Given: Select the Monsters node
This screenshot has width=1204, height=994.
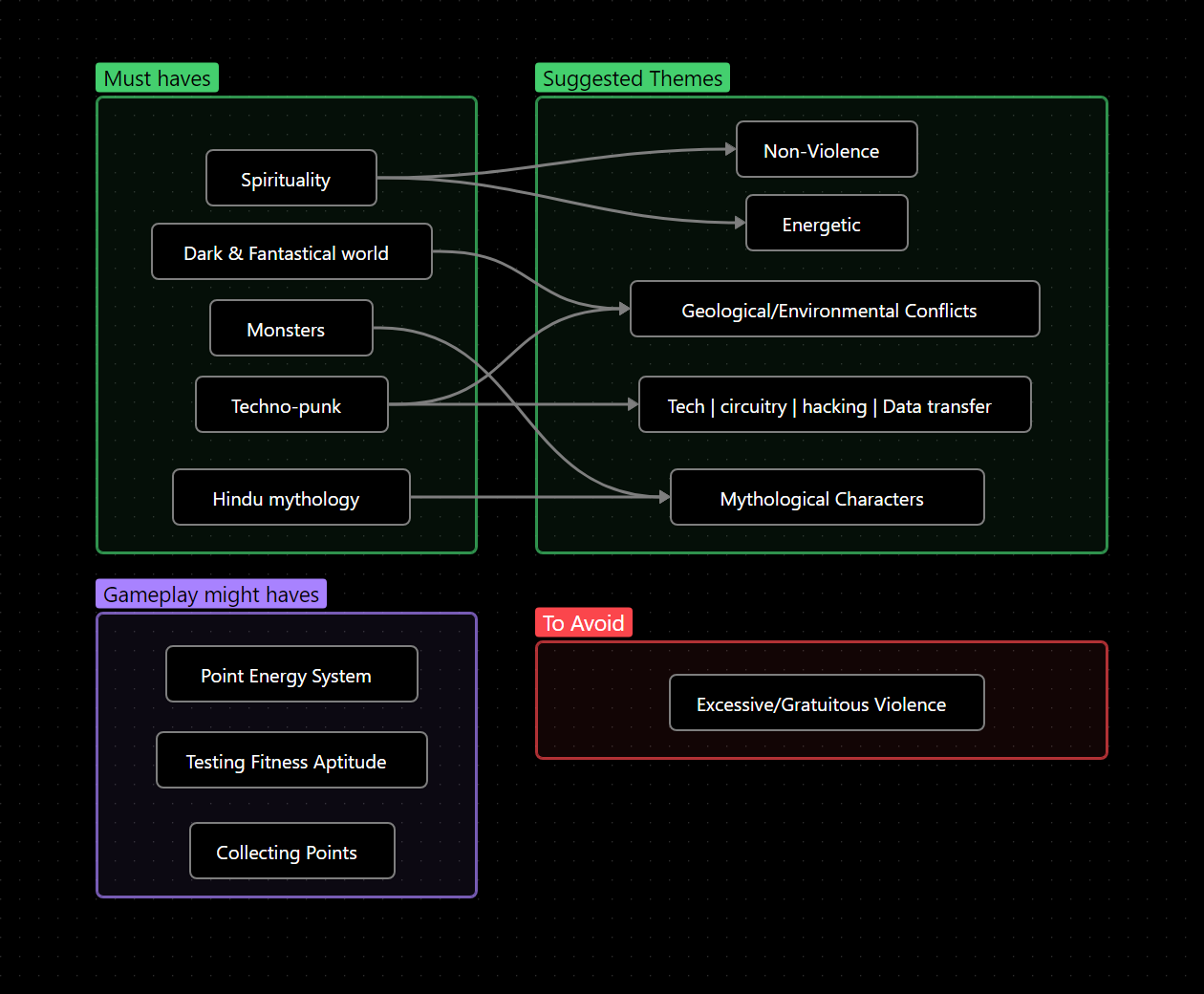Looking at the screenshot, I should [x=291, y=328].
